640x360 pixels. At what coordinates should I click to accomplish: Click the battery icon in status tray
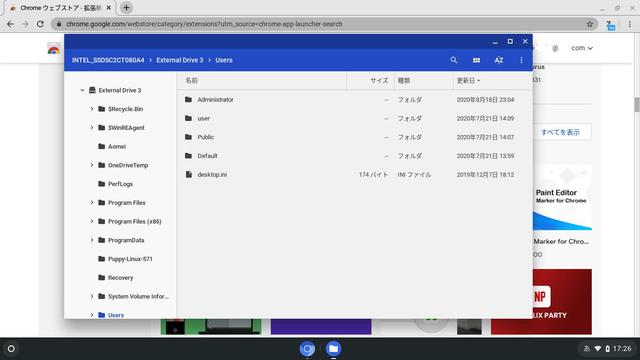(607, 349)
